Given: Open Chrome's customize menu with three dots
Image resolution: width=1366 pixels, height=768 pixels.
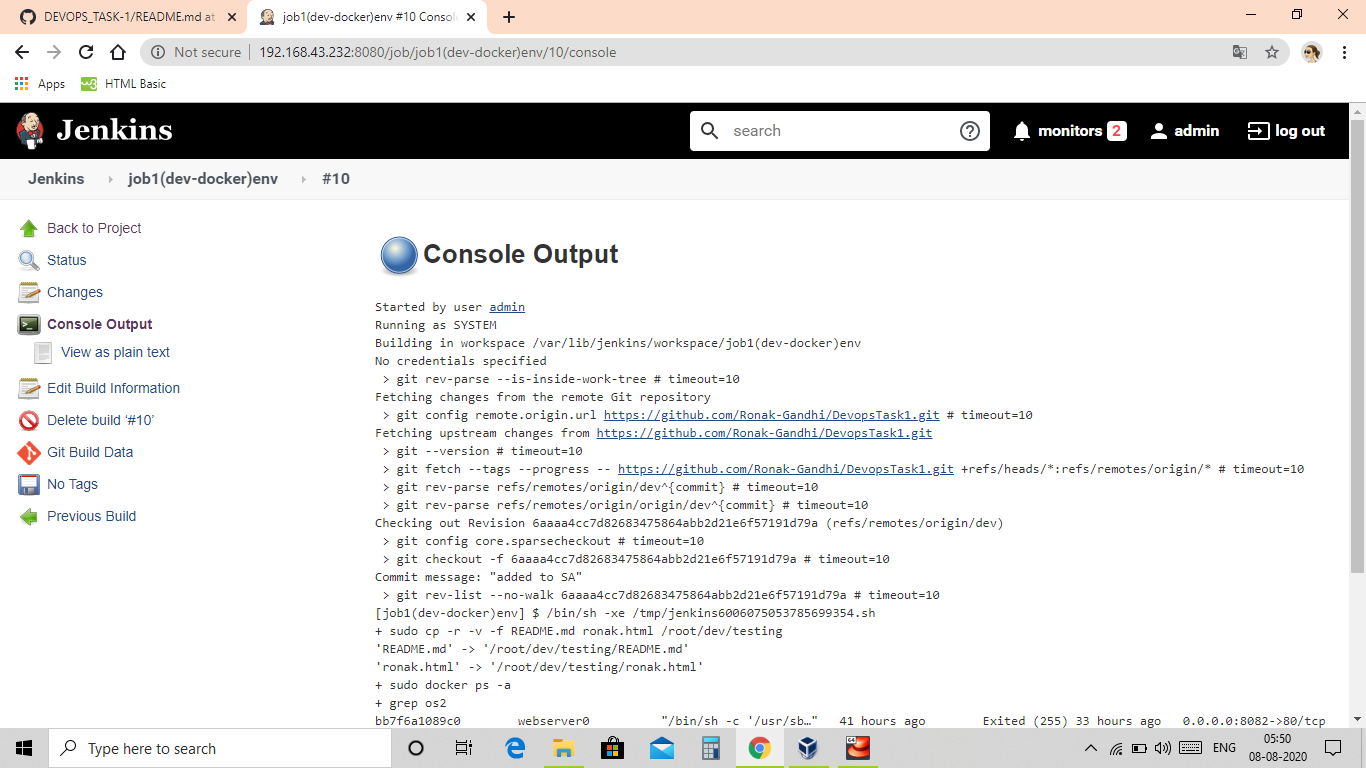Looking at the screenshot, I should tap(1344, 52).
